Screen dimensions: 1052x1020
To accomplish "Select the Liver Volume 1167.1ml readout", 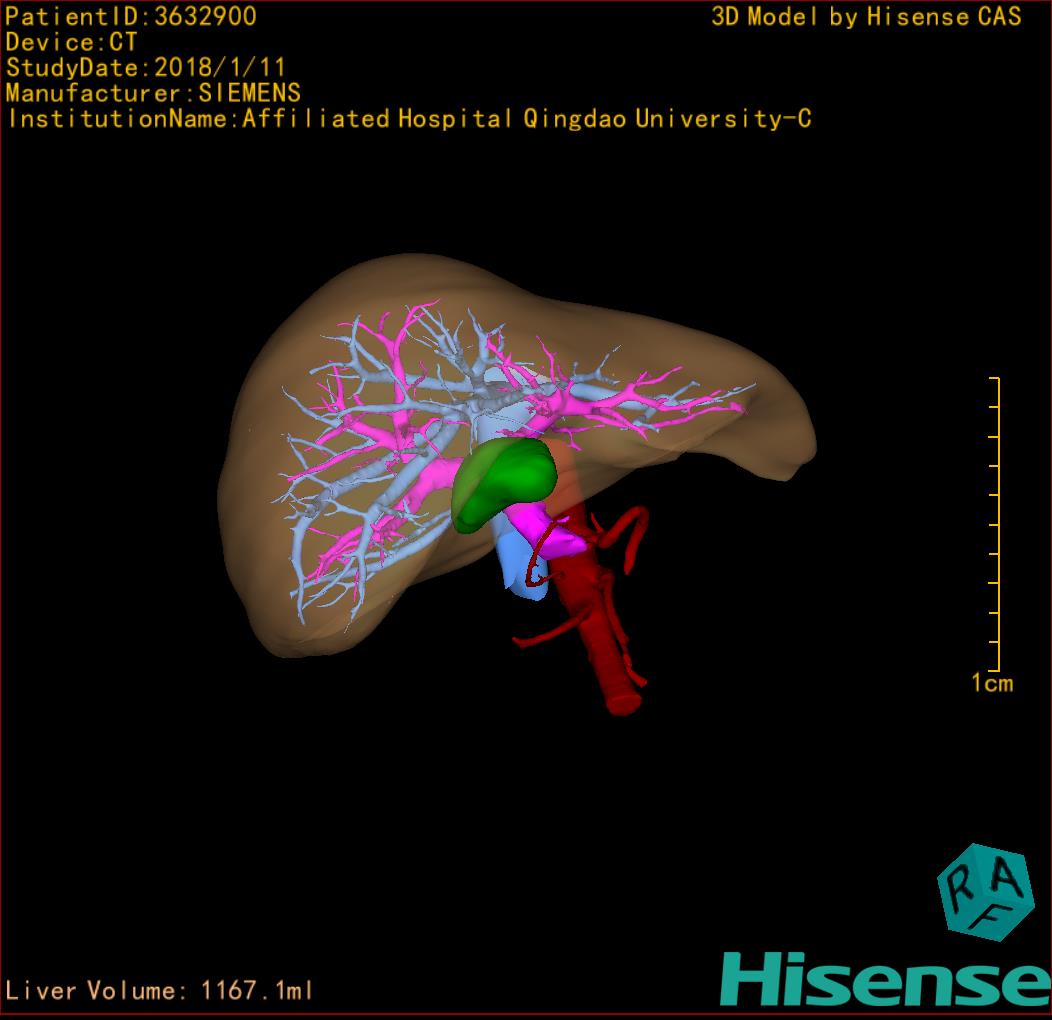I will coord(160,991).
